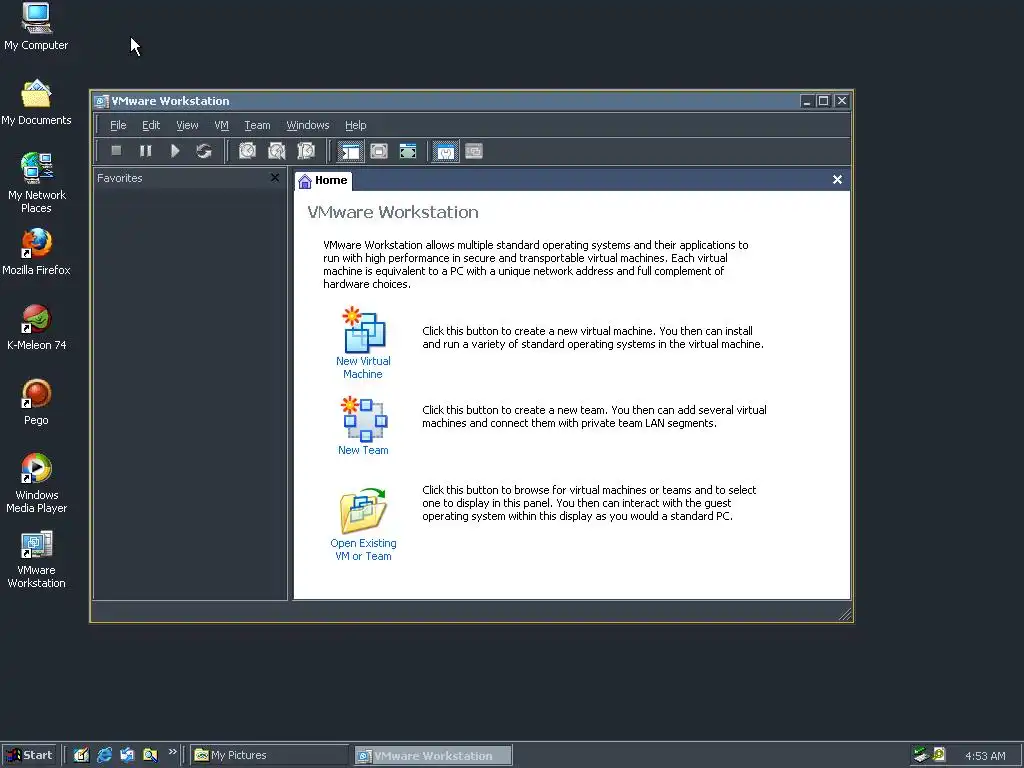The image size is (1024, 768).
Task: Click the Internet Explorer quick launch icon
Action: click(104, 755)
